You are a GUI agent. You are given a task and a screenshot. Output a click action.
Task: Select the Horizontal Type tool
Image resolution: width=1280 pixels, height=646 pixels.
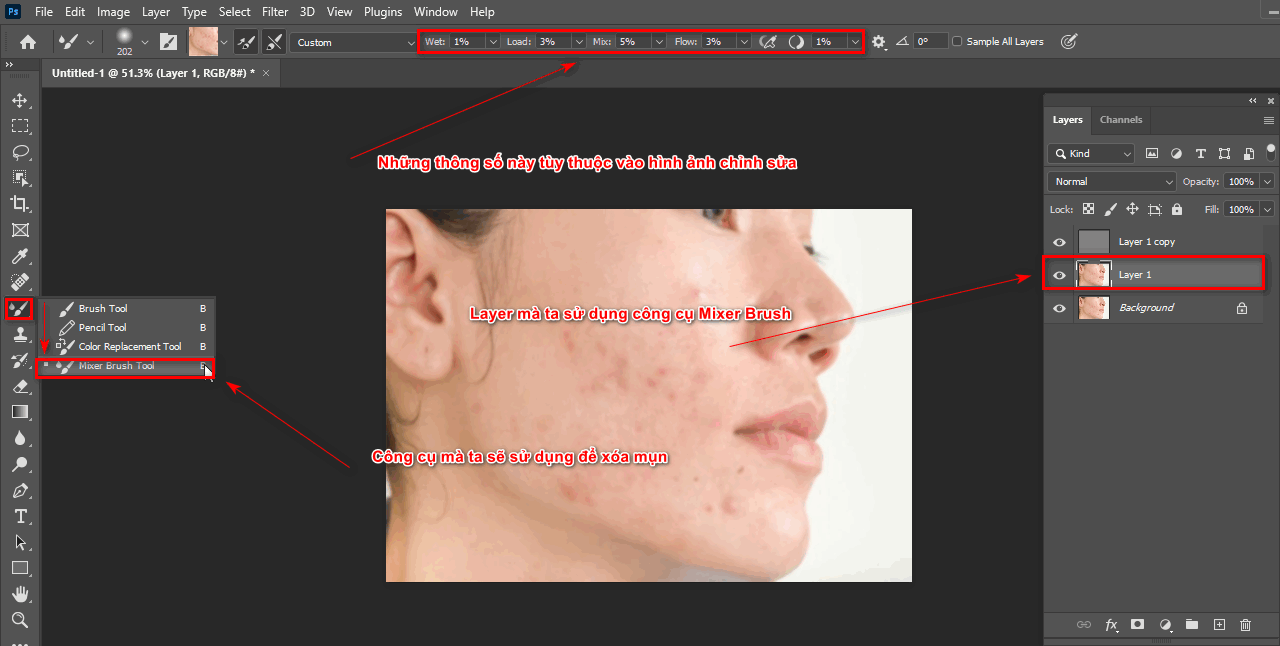click(20, 516)
